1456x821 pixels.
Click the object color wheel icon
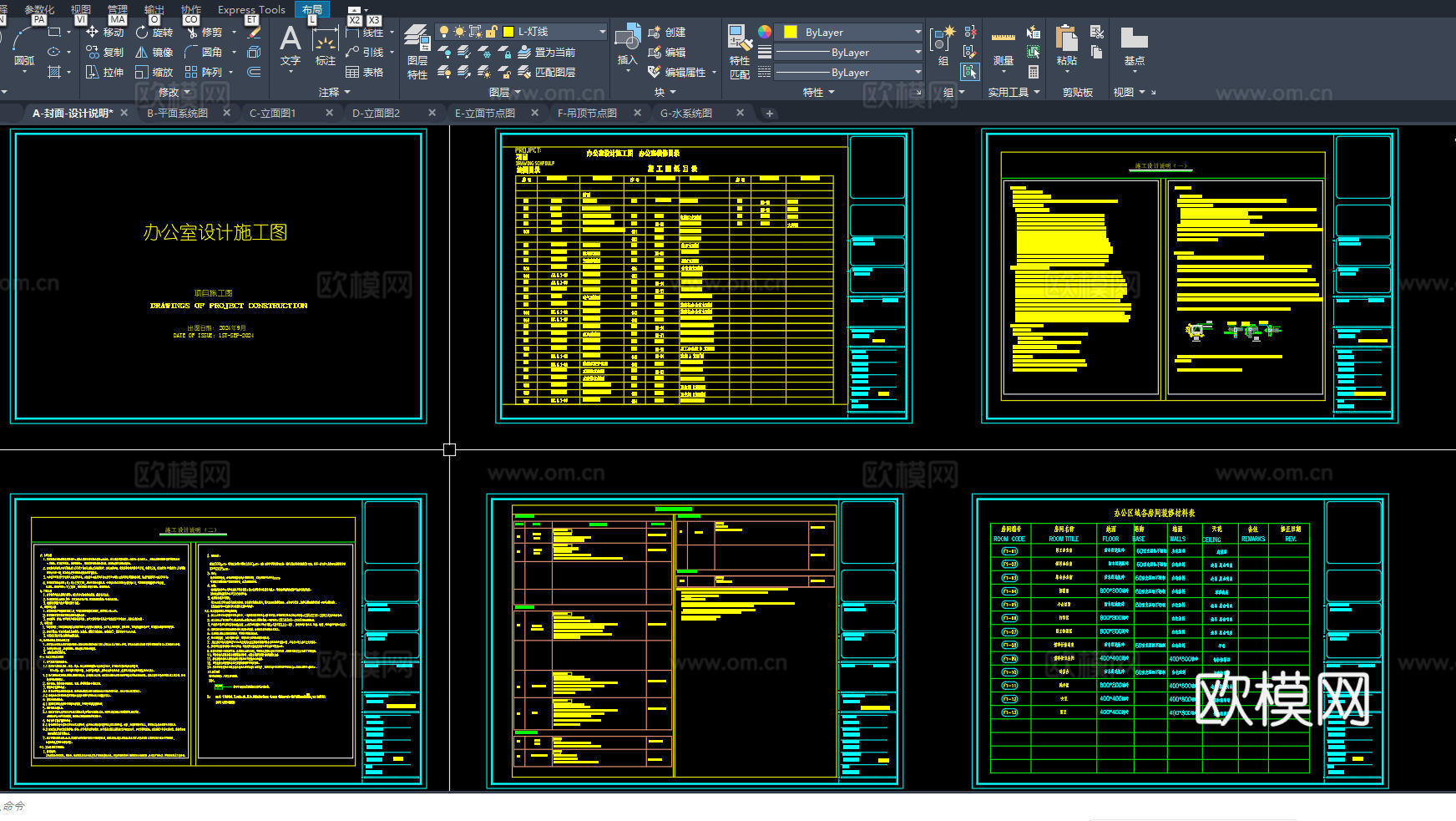point(765,32)
